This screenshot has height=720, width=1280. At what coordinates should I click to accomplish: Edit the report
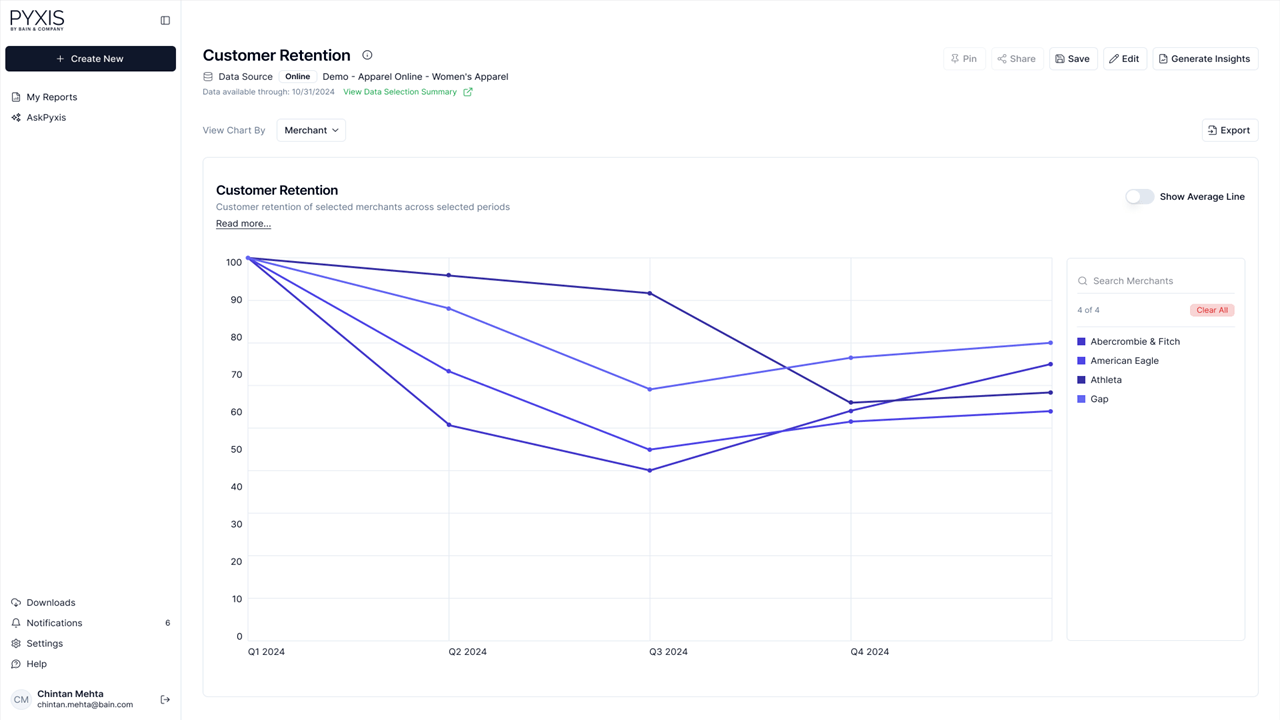point(1125,59)
